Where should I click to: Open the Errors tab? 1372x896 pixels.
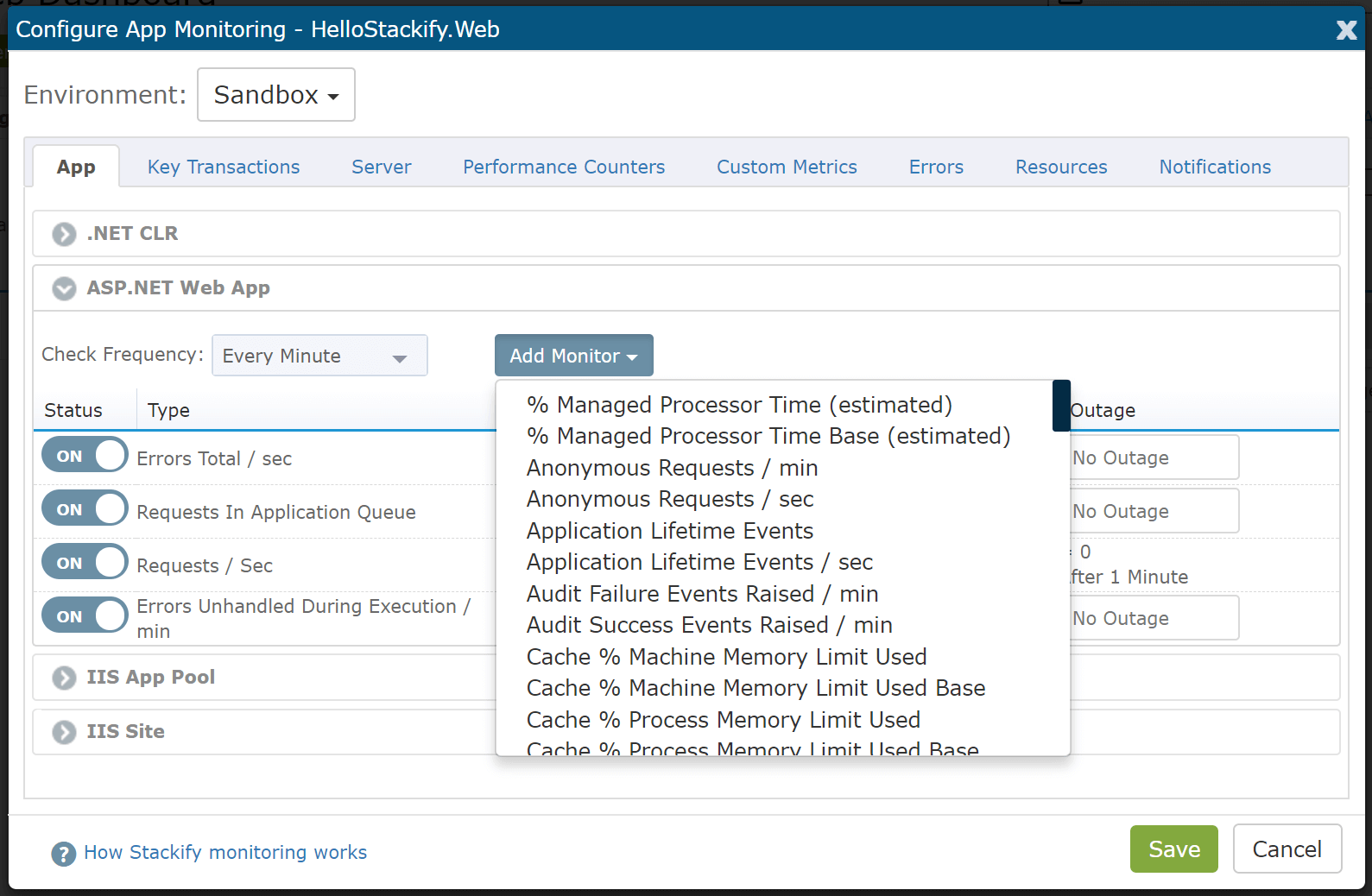(936, 167)
